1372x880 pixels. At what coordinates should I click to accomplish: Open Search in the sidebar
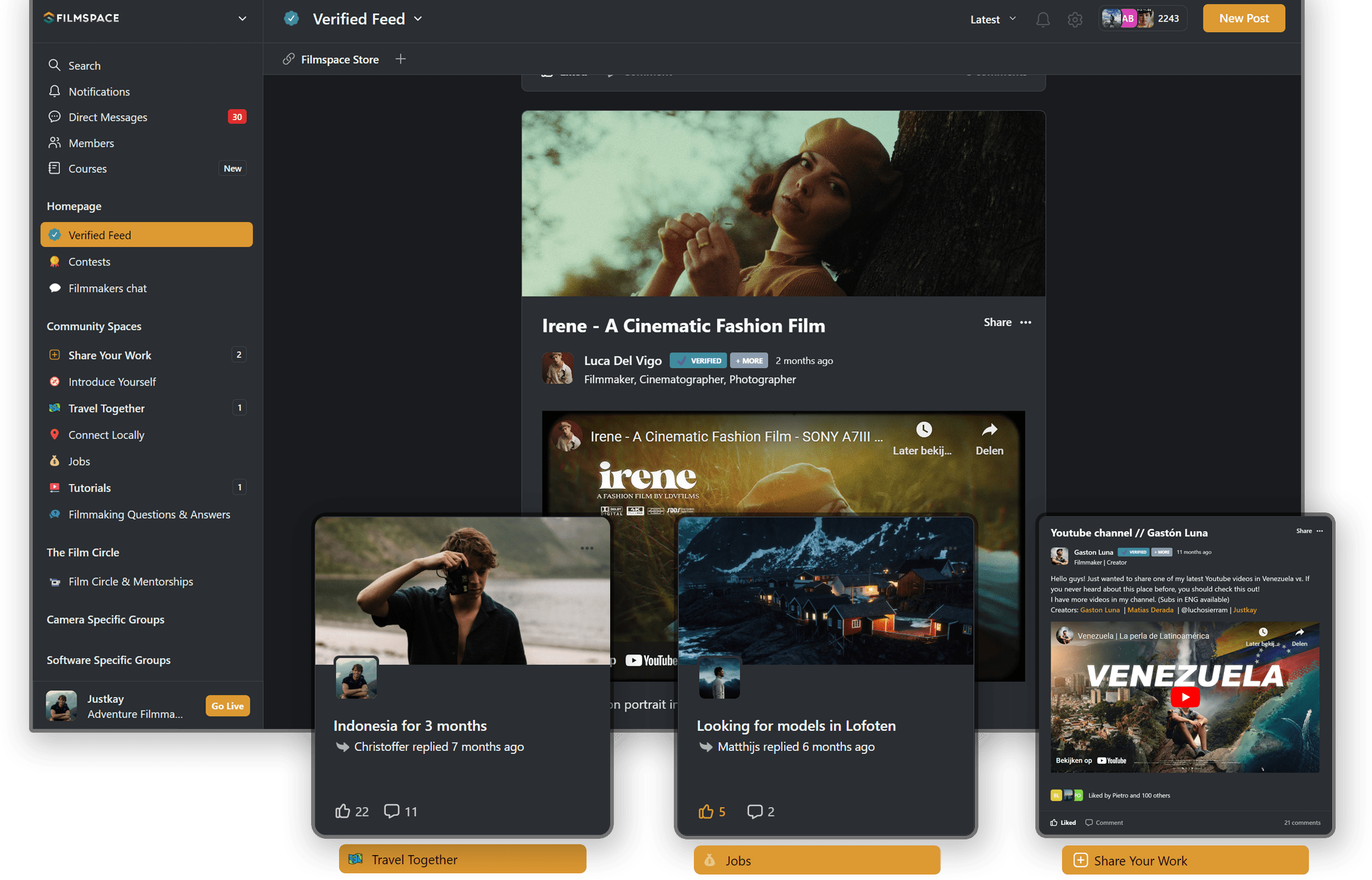pyautogui.click(x=146, y=65)
